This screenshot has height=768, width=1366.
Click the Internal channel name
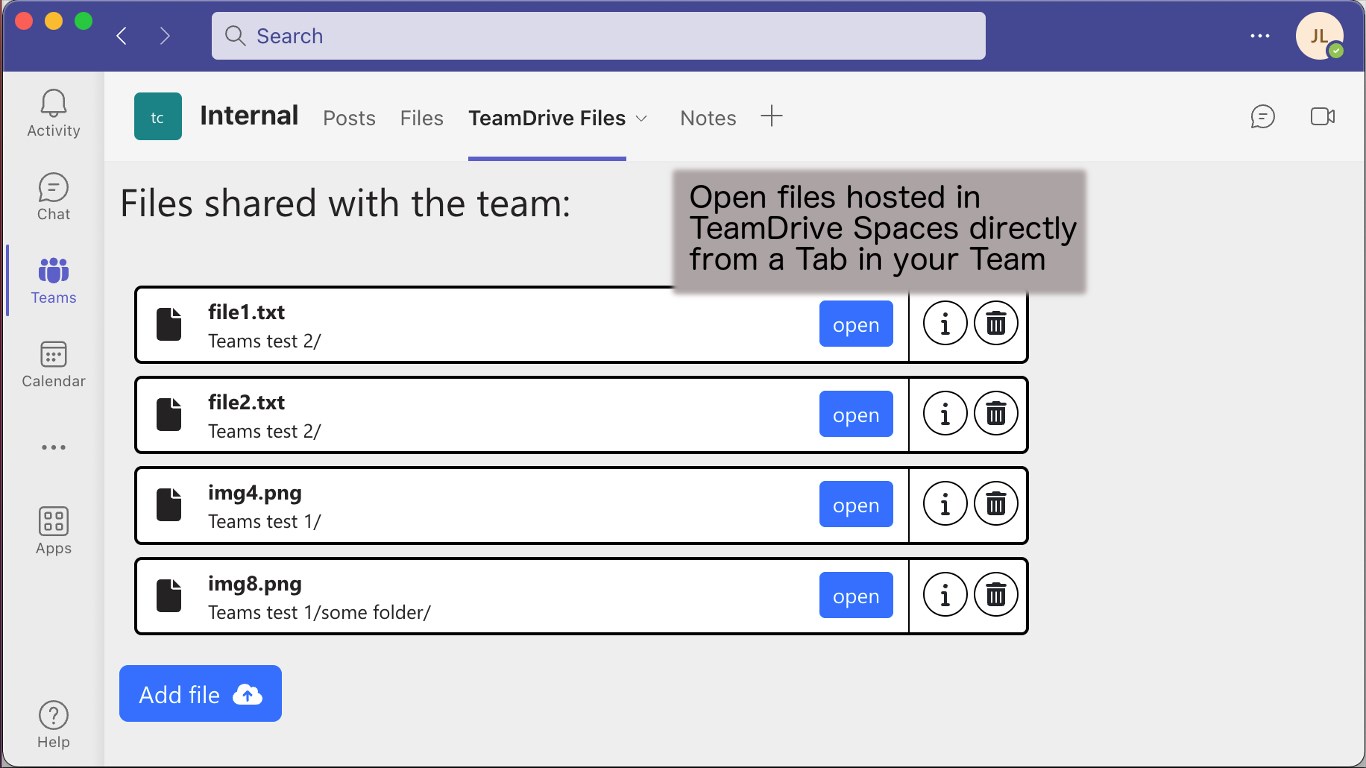tap(249, 116)
